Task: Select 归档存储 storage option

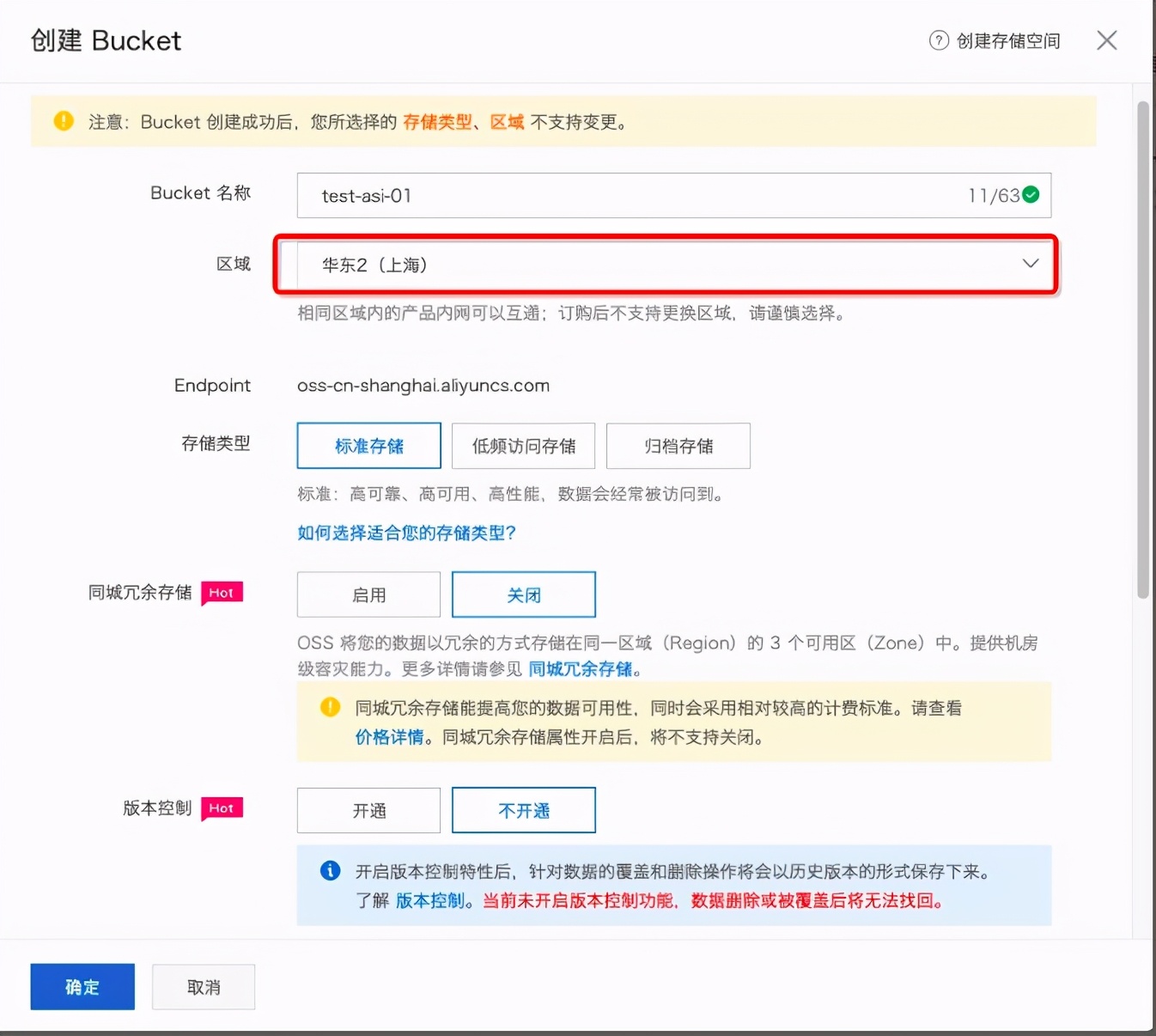Action: point(678,446)
